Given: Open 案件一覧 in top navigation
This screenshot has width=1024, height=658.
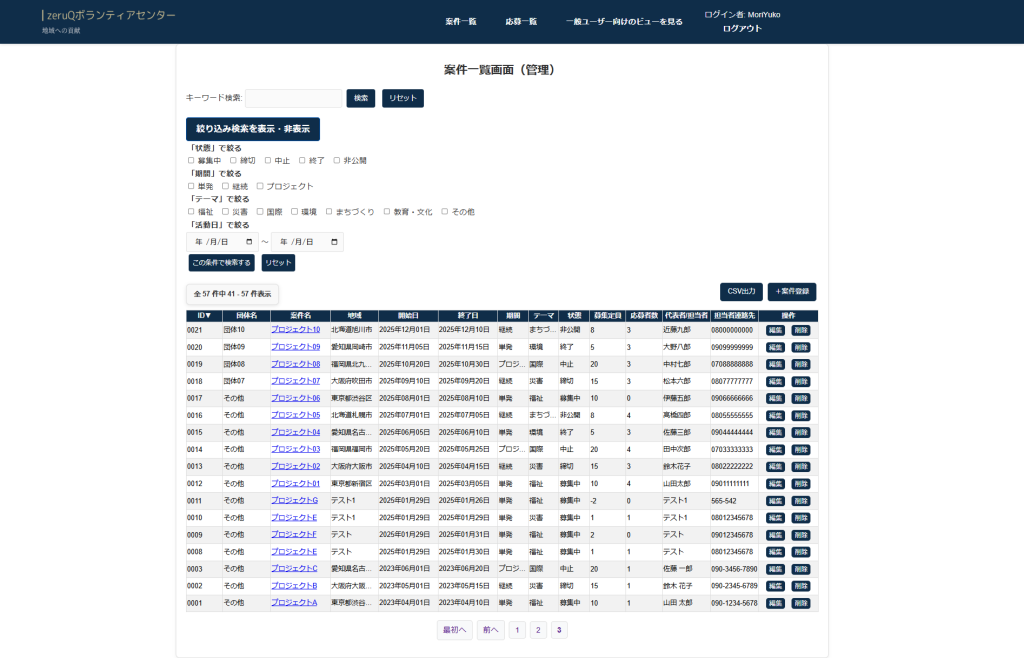Looking at the screenshot, I should [461, 21].
